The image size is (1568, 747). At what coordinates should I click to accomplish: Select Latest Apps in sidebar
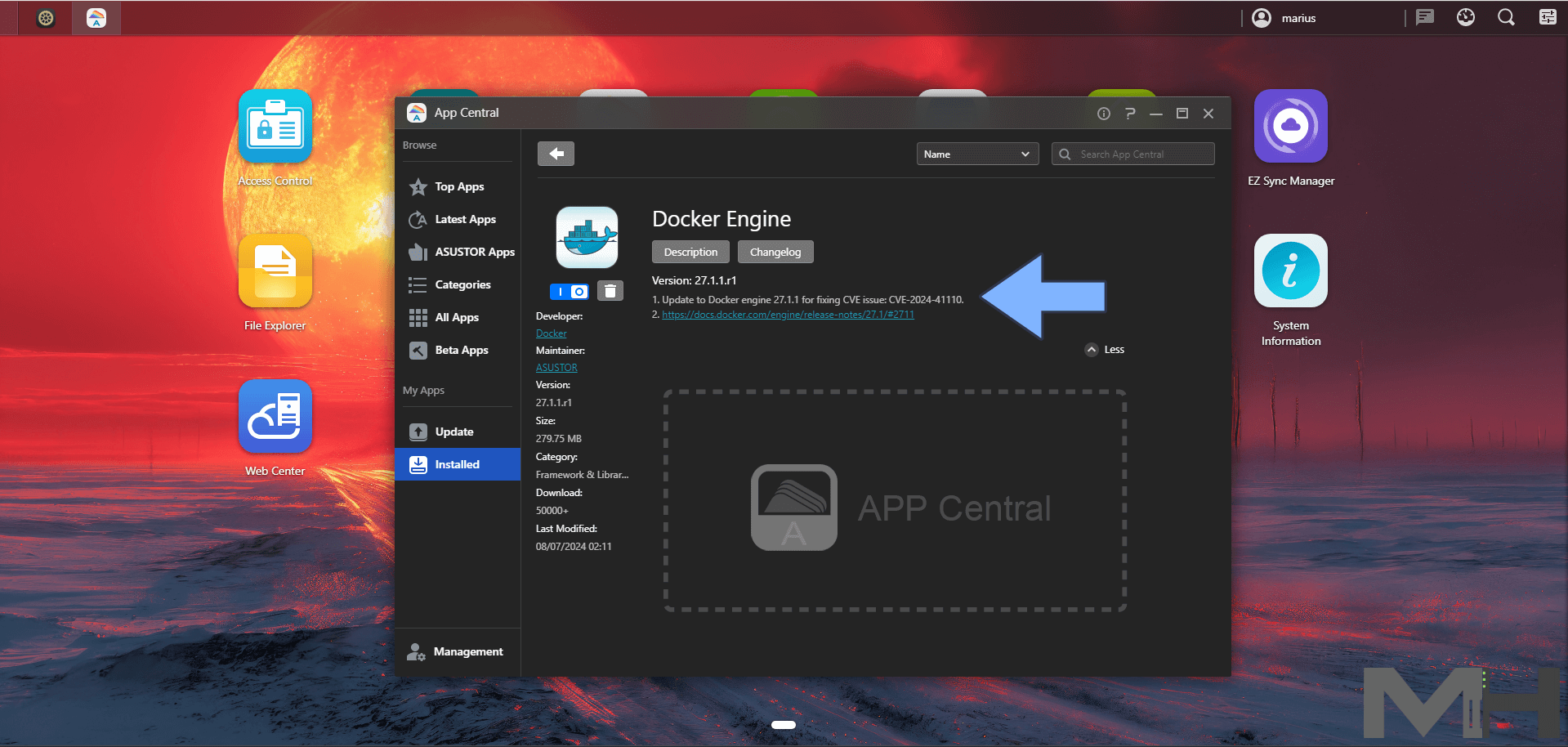tap(458, 219)
